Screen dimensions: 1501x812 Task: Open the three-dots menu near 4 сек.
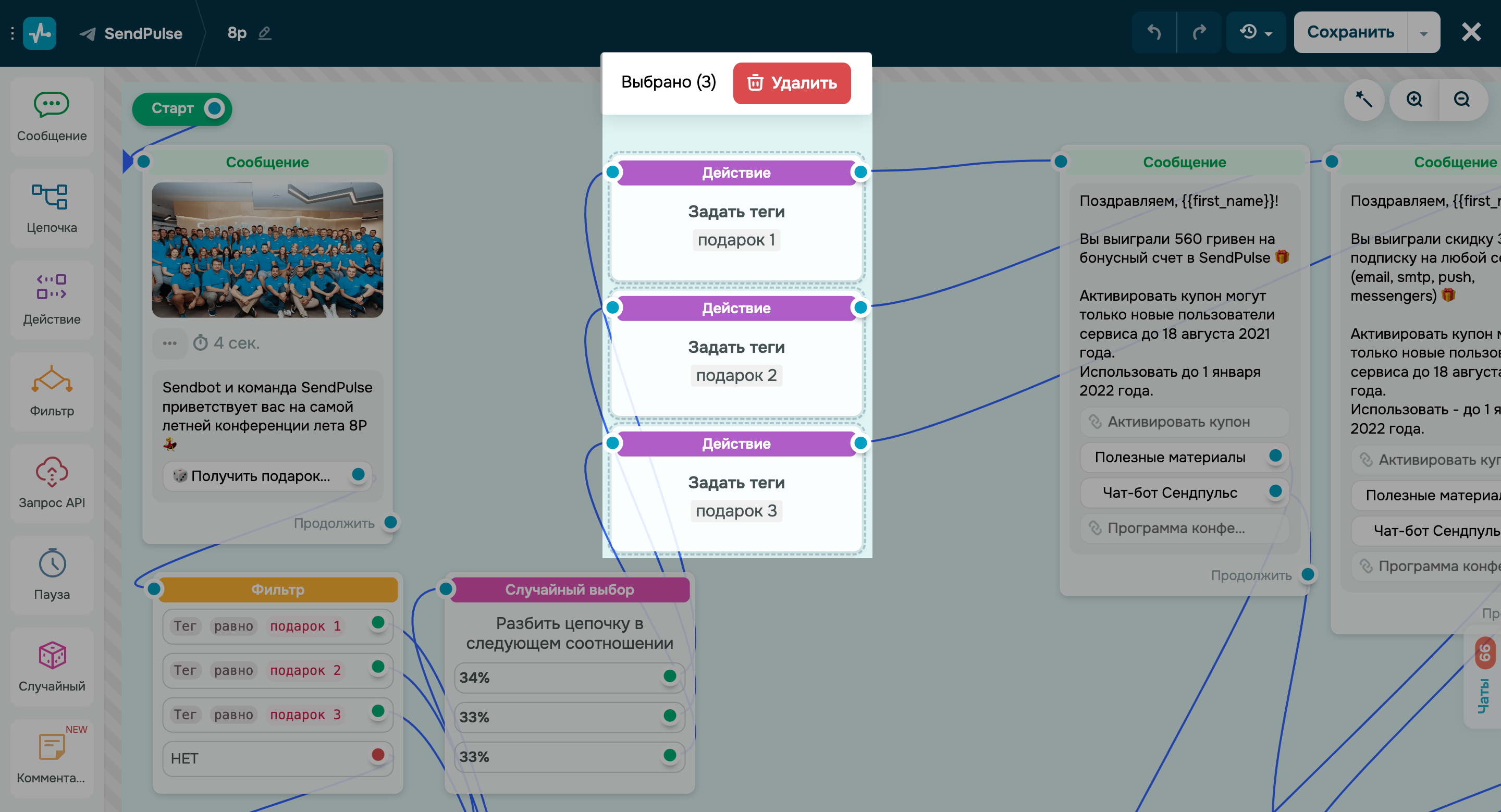pyautogui.click(x=169, y=343)
